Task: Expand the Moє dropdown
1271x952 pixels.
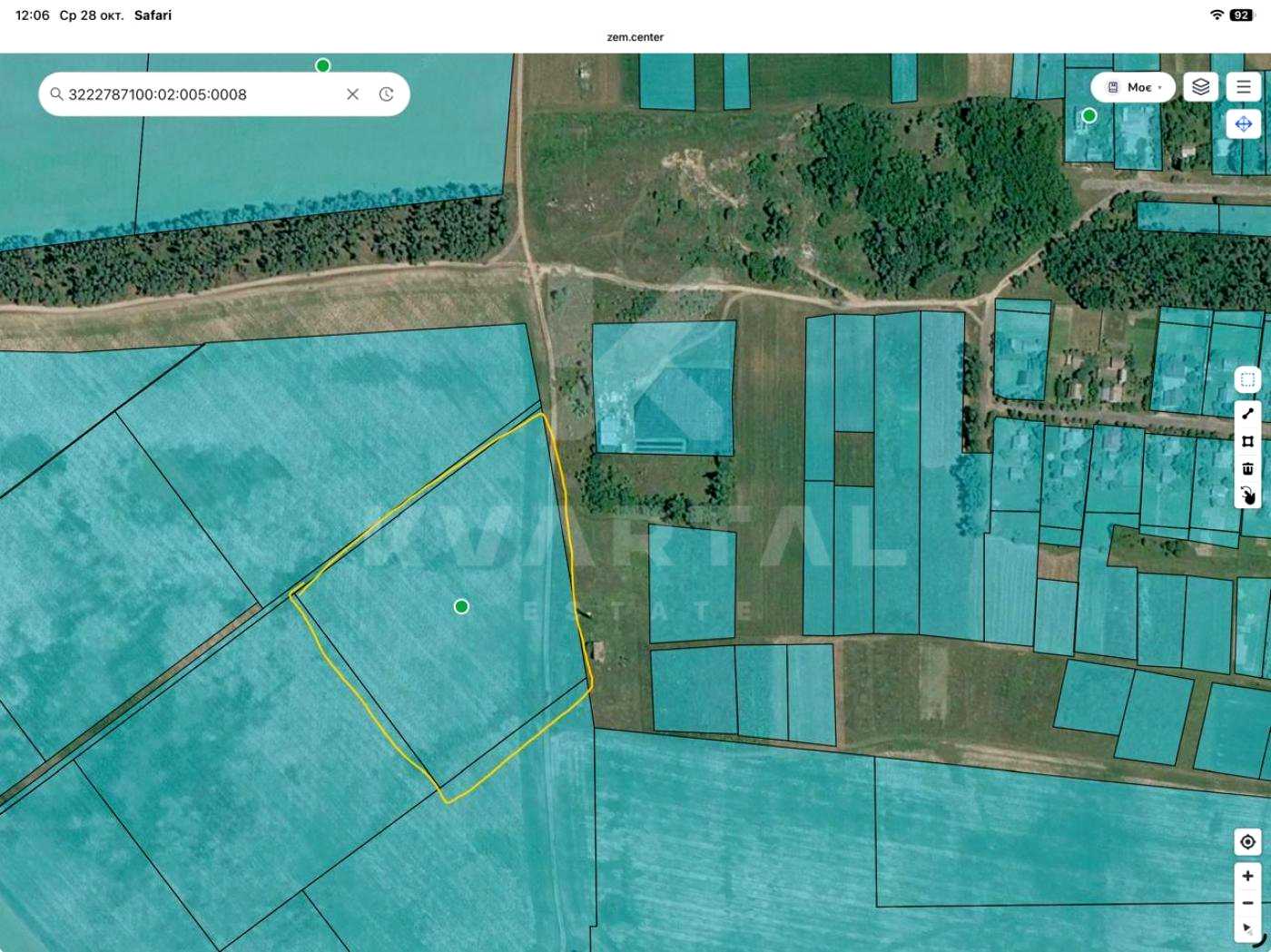Action: coord(1133,87)
